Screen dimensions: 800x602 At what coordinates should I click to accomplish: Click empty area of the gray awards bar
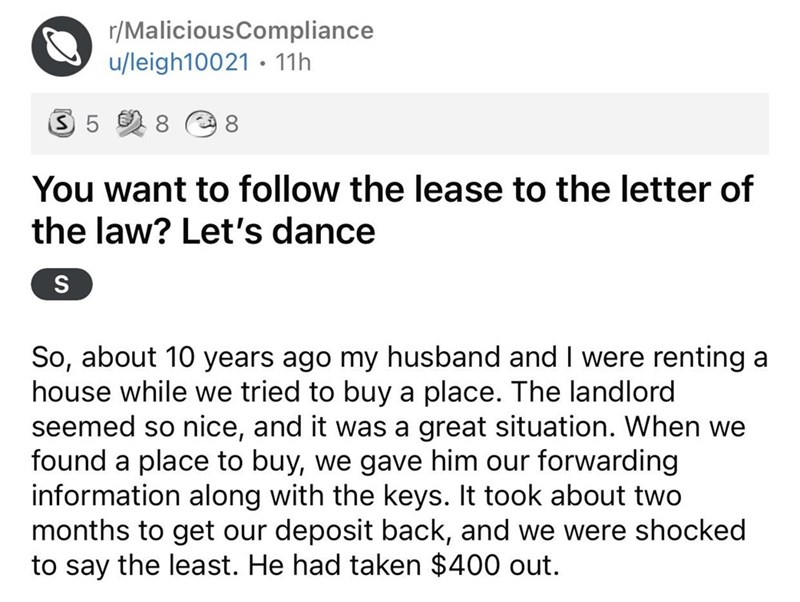[500, 126]
